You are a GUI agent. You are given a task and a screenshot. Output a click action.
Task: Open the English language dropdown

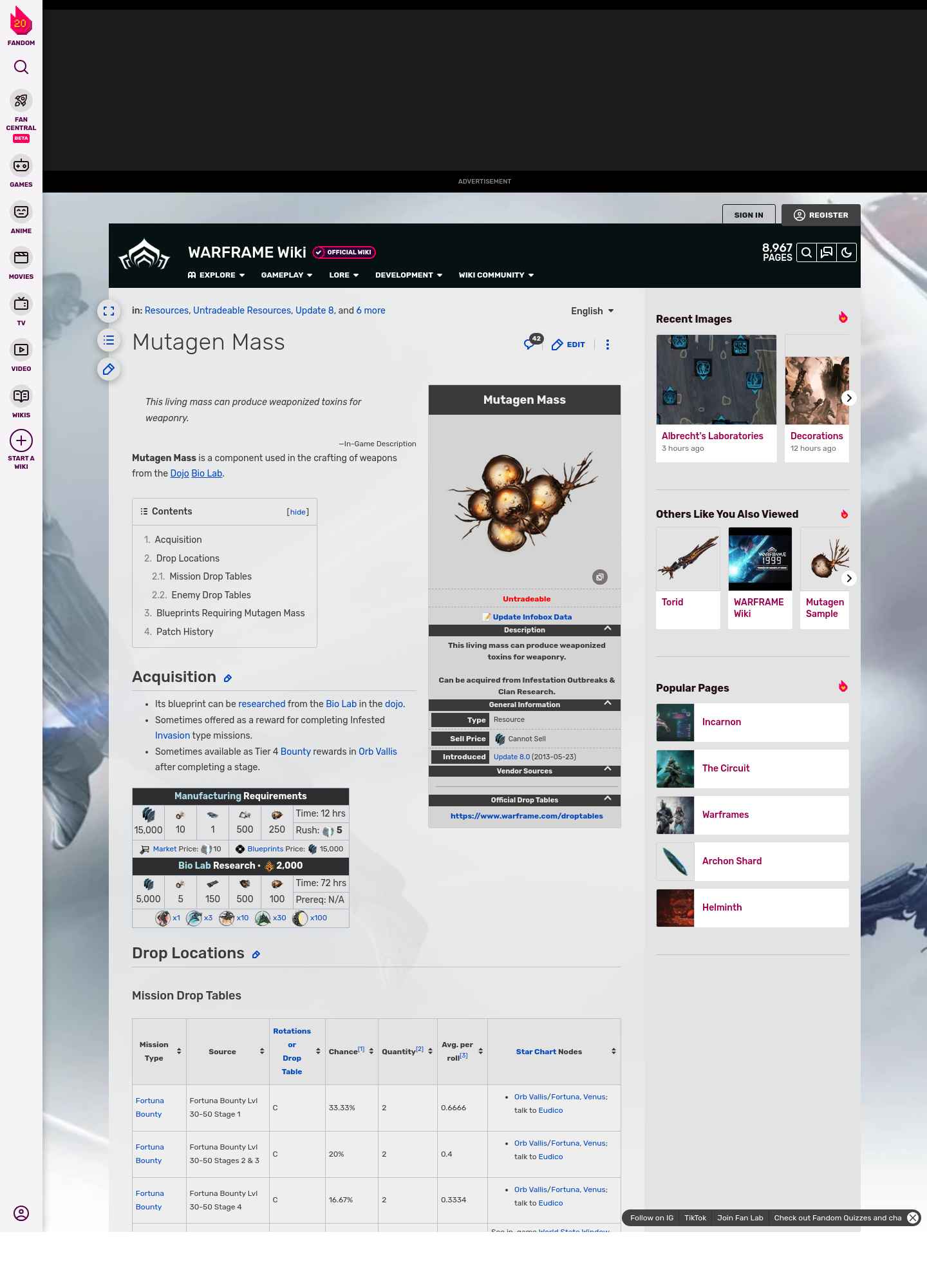tap(592, 311)
